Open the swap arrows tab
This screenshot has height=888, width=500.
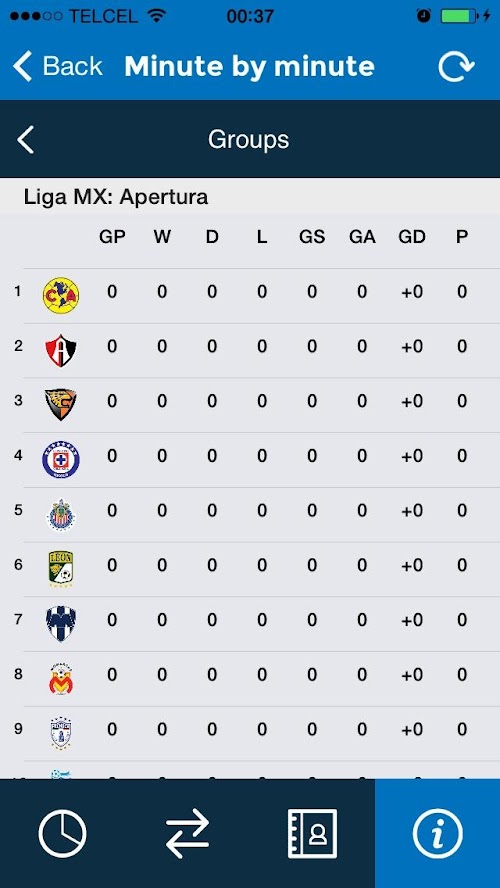pyautogui.click(x=187, y=834)
